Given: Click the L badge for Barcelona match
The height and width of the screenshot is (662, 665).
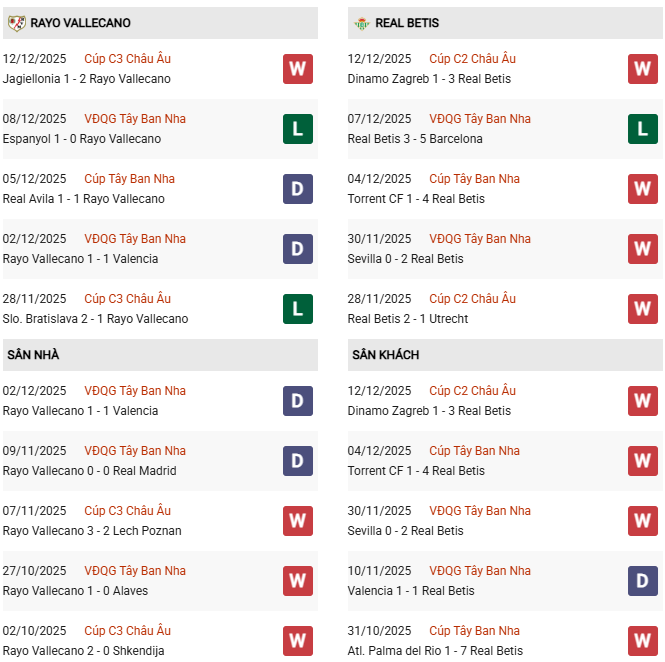Looking at the screenshot, I should pyautogui.click(x=643, y=129).
